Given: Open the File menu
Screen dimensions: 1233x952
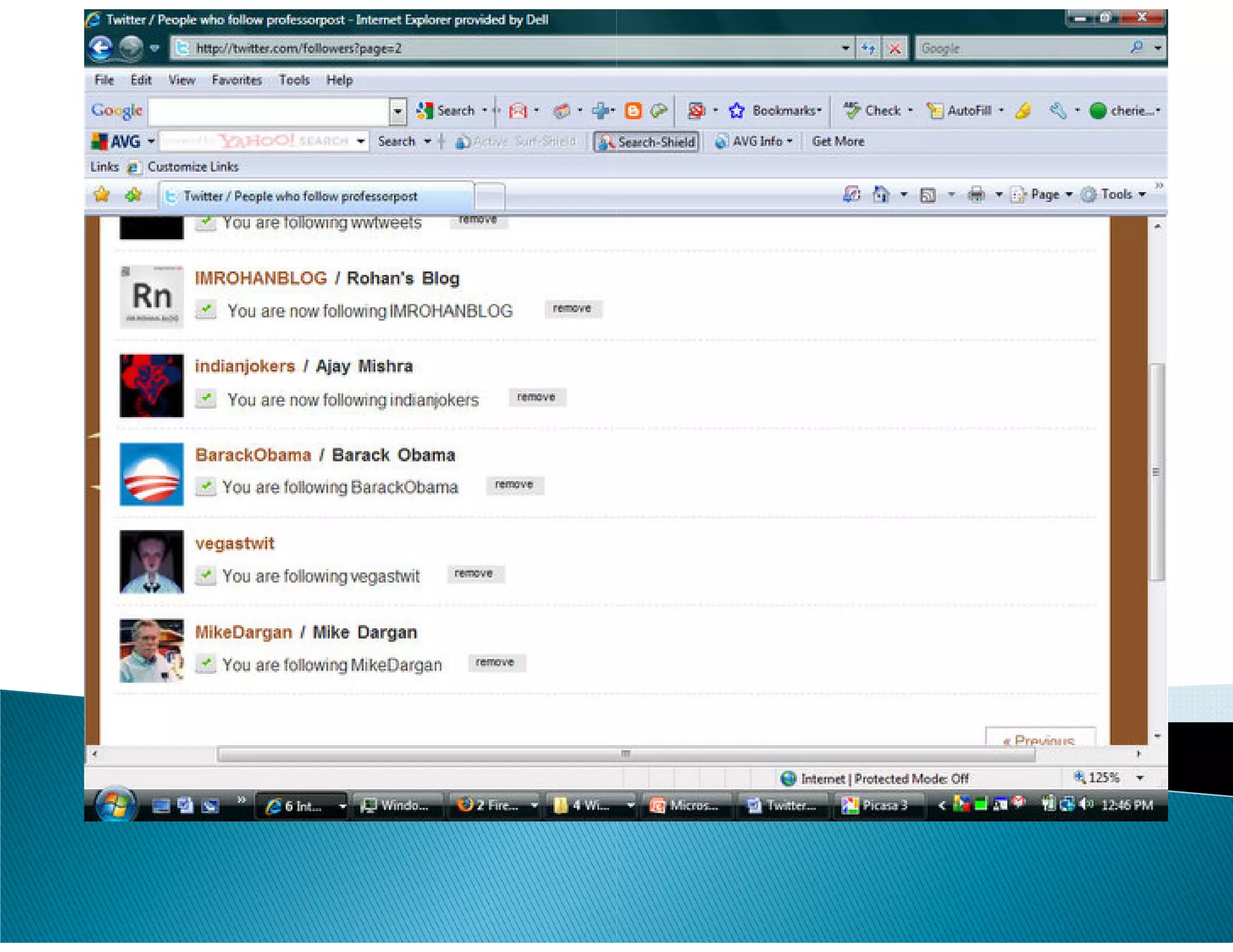Looking at the screenshot, I should pyautogui.click(x=104, y=80).
